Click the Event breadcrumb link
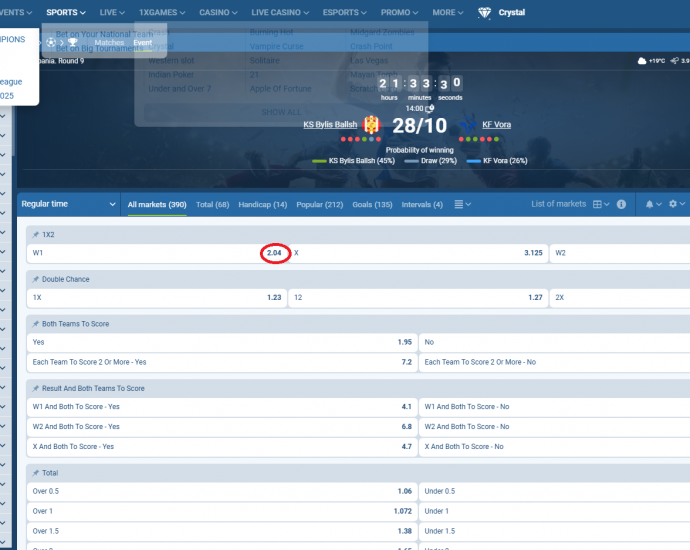 [143, 43]
